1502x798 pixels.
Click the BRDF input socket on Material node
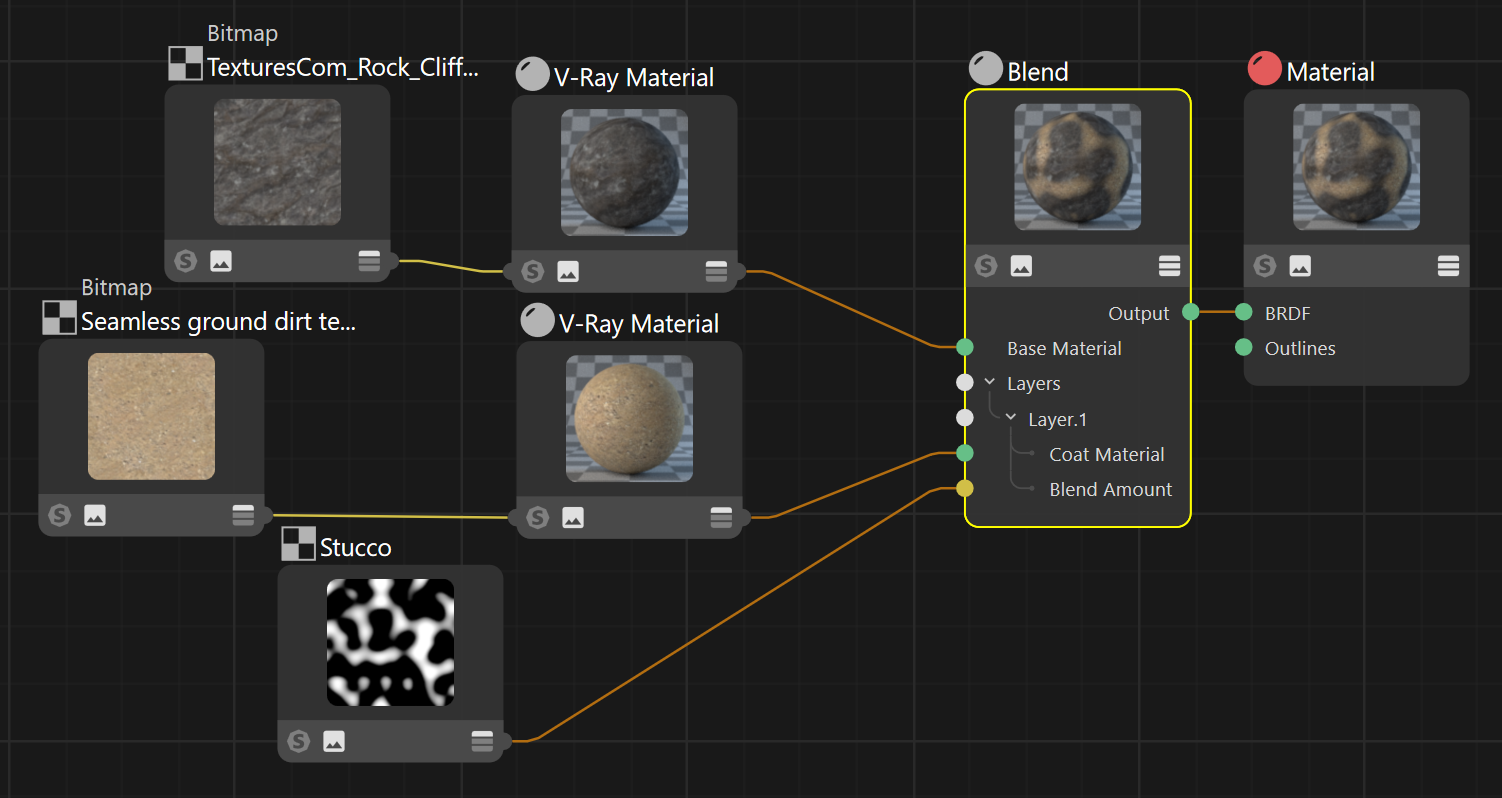[1243, 312]
